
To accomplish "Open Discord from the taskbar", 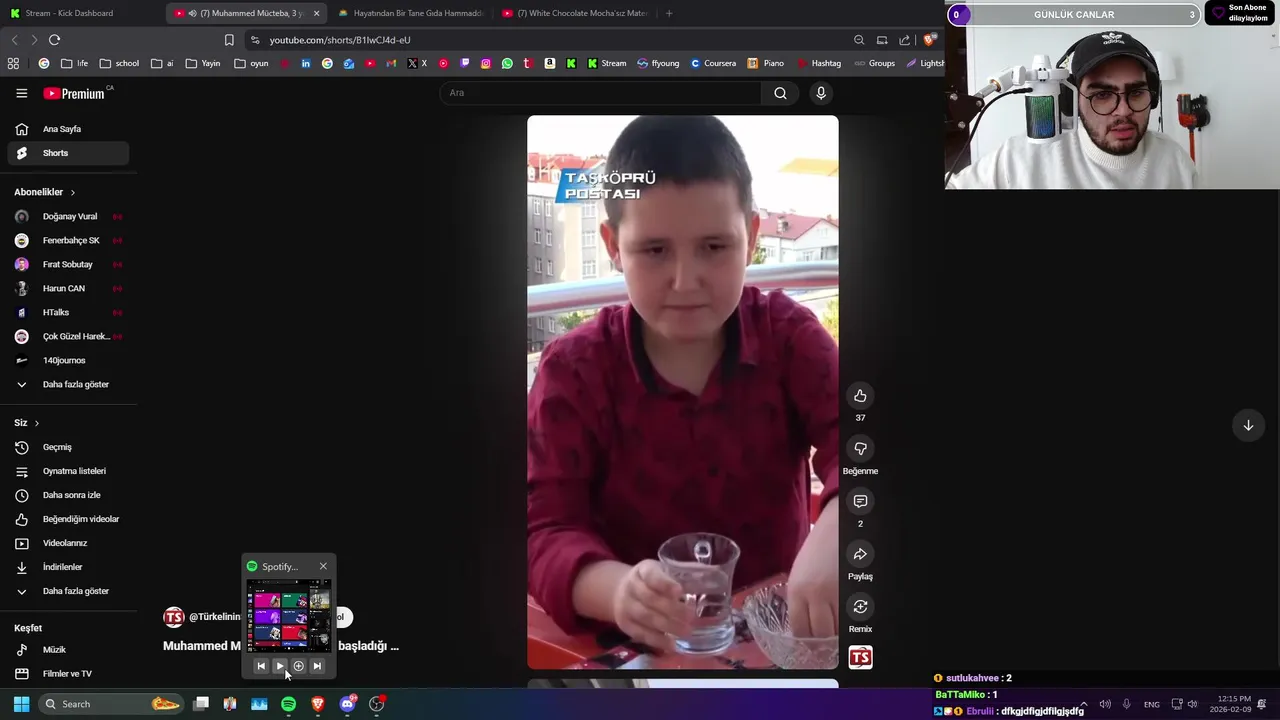I will (347, 704).
